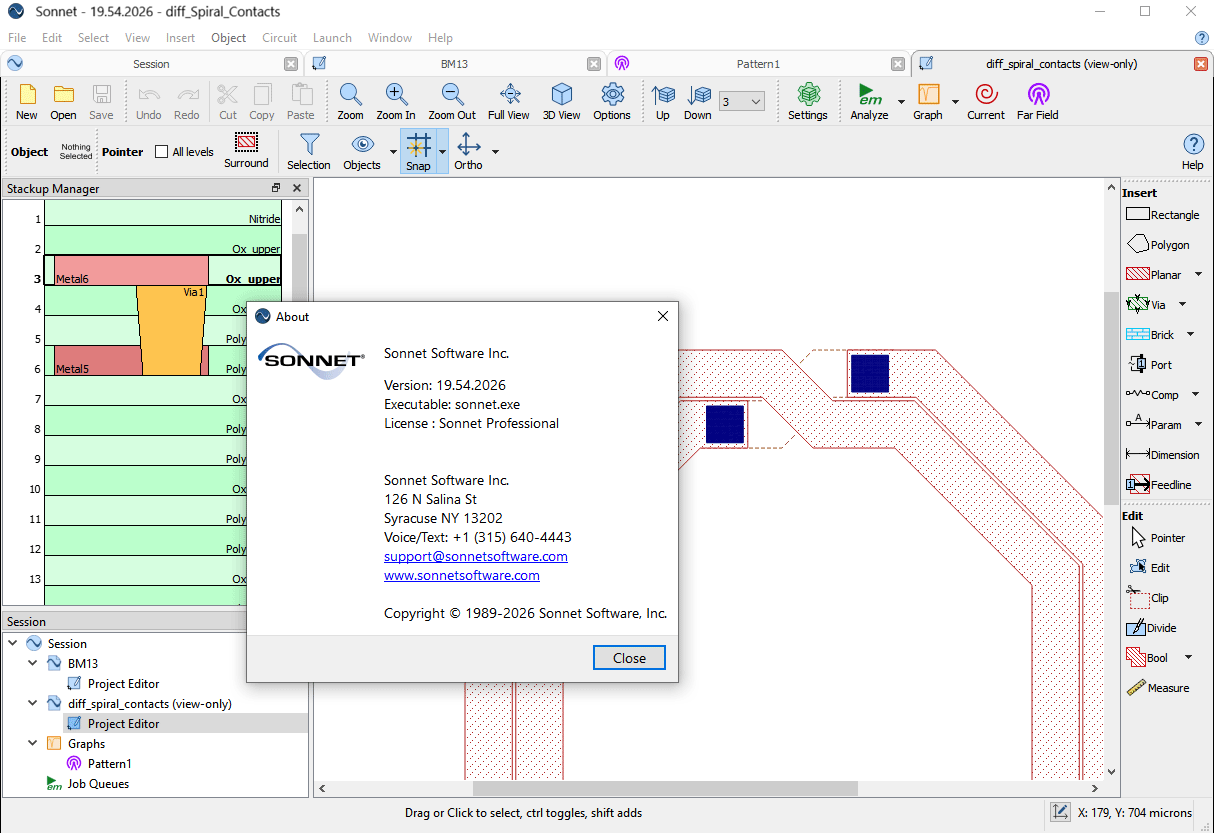This screenshot has height=833, width=1214.
Task: Toggle the Ortho movement mode
Action: pyautogui.click(x=468, y=152)
